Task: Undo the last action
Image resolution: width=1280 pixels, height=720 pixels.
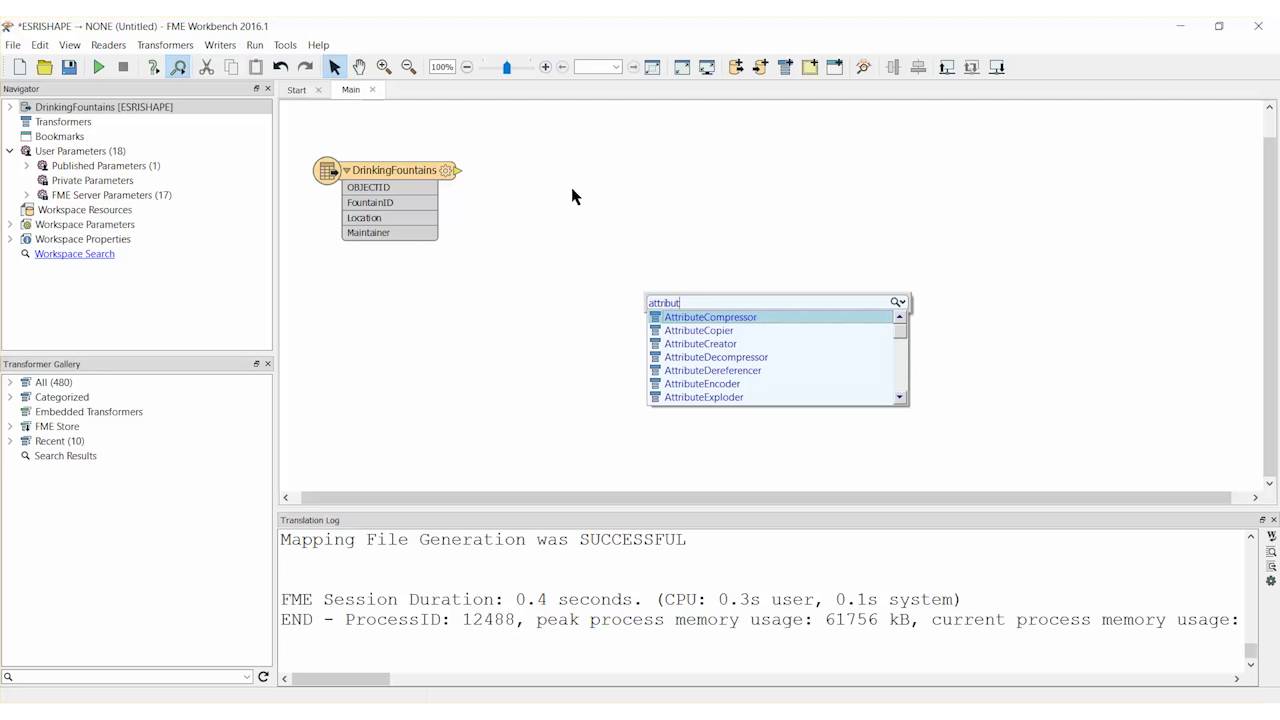Action: click(x=281, y=67)
